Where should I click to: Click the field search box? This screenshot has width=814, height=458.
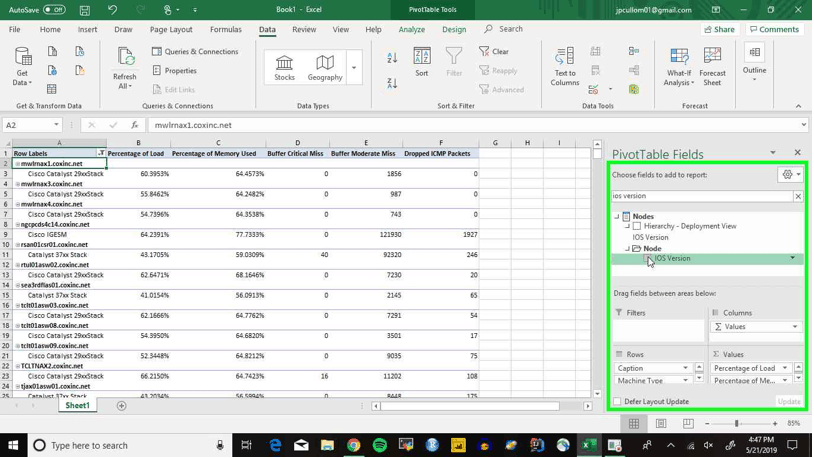tap(702, 196)
